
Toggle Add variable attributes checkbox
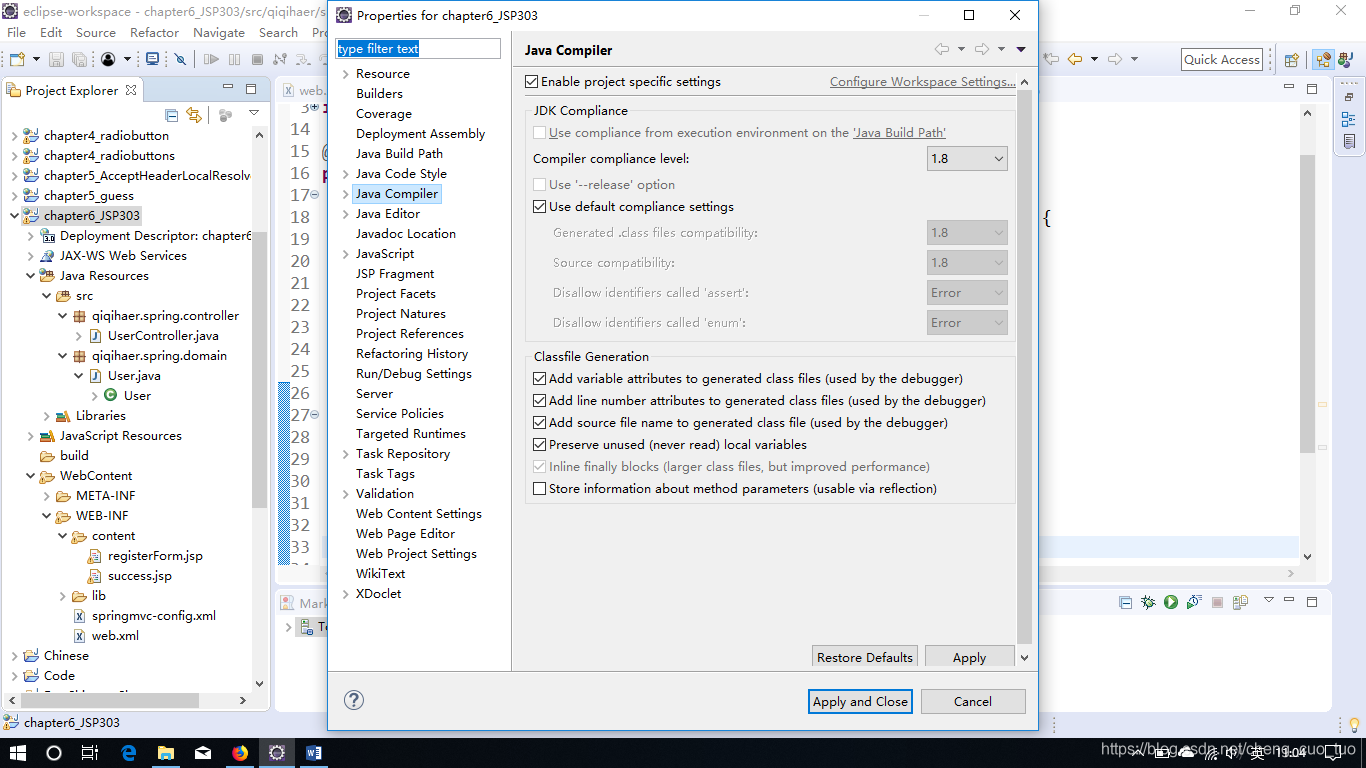coord(540,379)
